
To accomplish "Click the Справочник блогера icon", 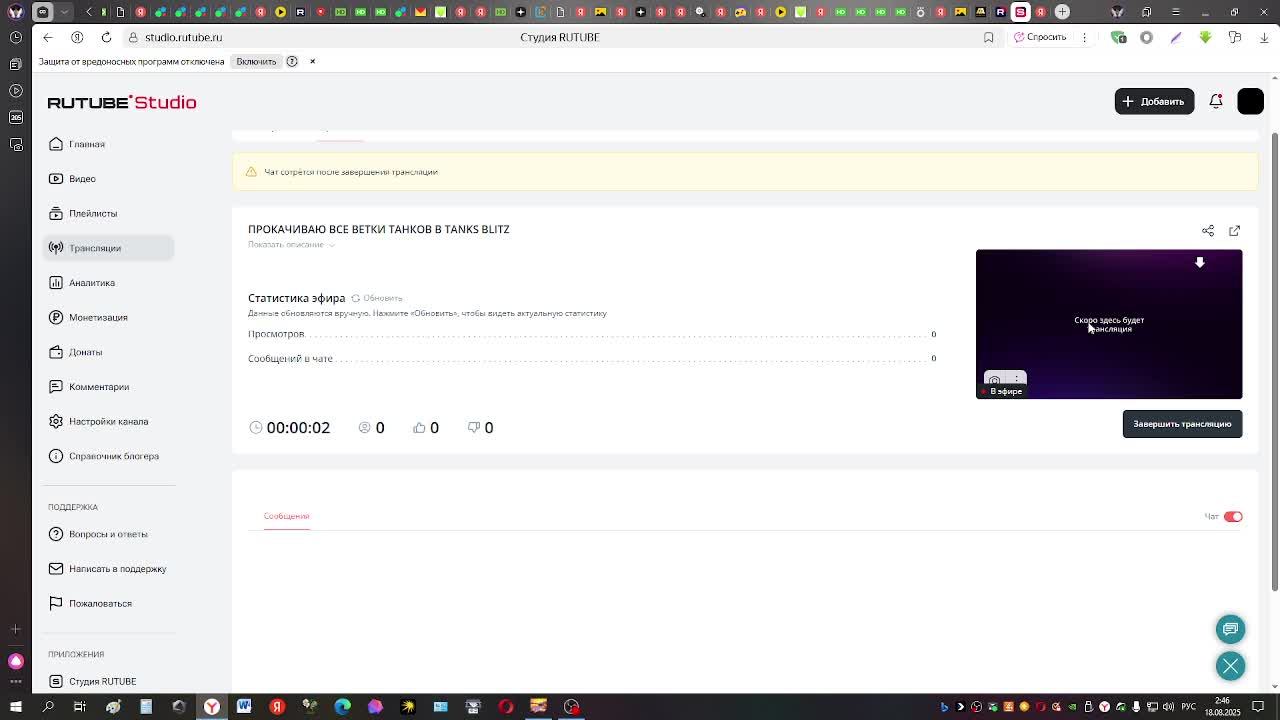I will 56,456.
